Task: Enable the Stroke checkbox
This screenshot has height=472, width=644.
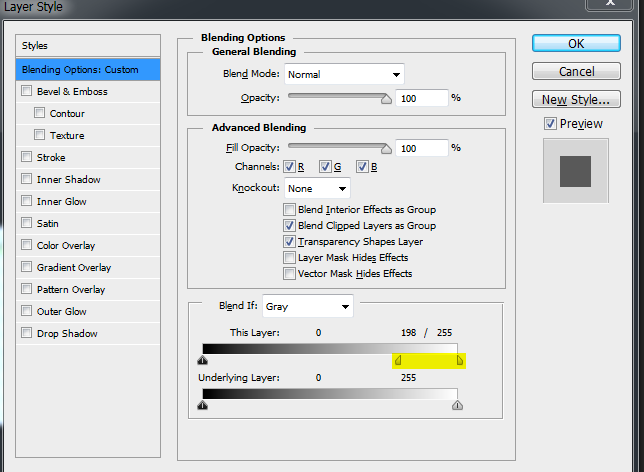Action: pyautogui.click(x=27, y=157)
